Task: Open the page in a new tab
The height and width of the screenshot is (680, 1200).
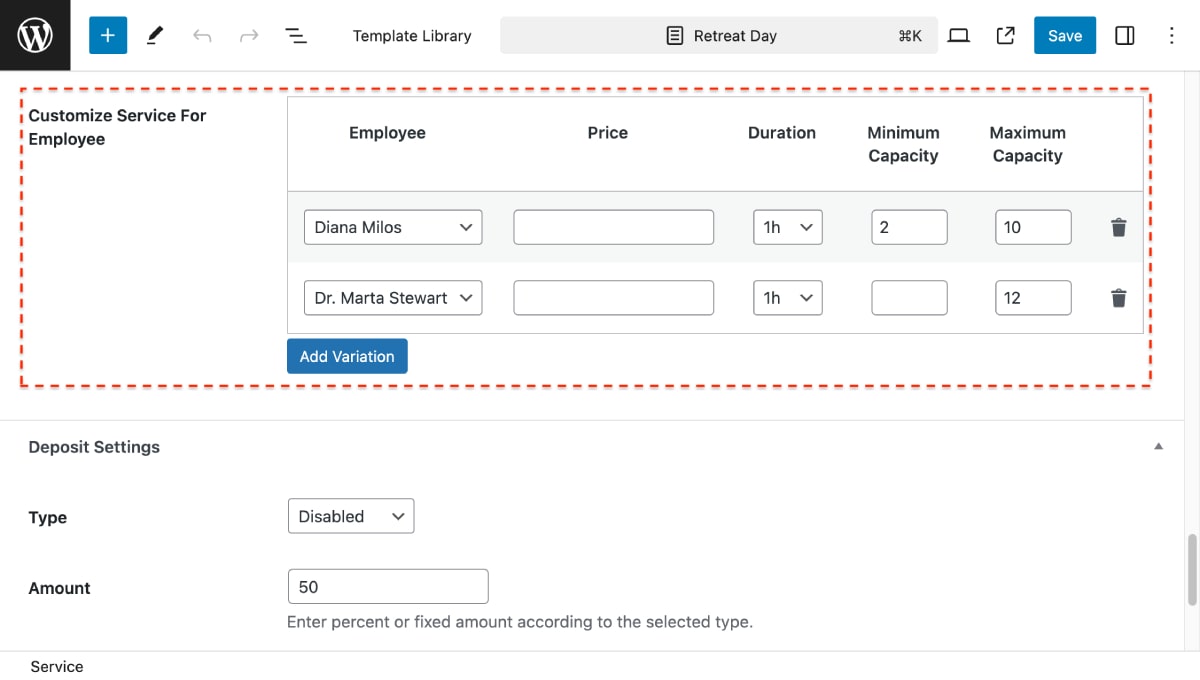Action: (x=1006, y=35)
